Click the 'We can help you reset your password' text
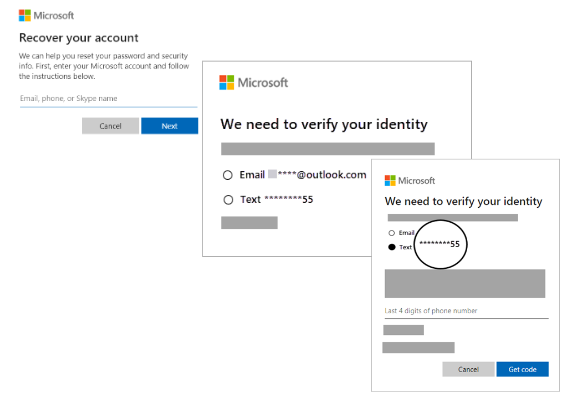 [x=104, y=66]
